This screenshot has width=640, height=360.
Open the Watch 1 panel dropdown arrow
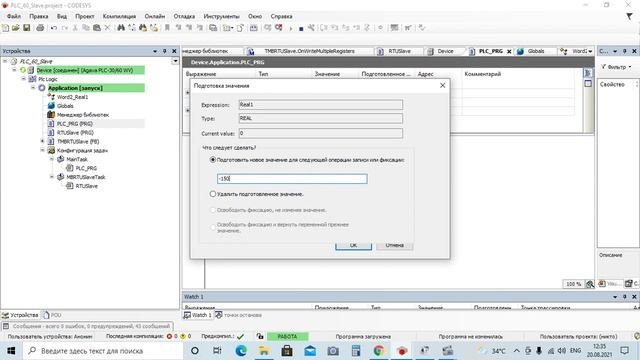click(615, 297)
